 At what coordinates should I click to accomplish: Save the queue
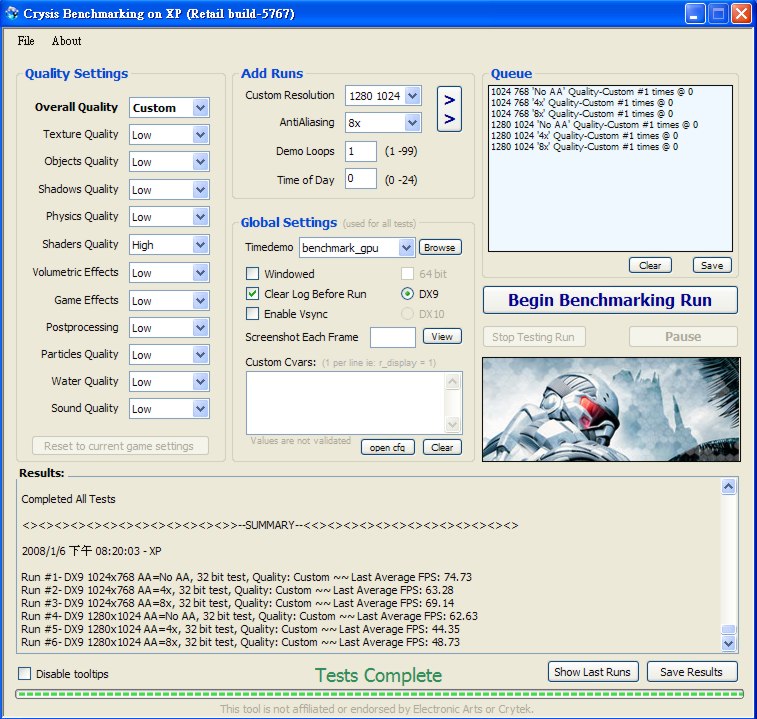point(712,265)
